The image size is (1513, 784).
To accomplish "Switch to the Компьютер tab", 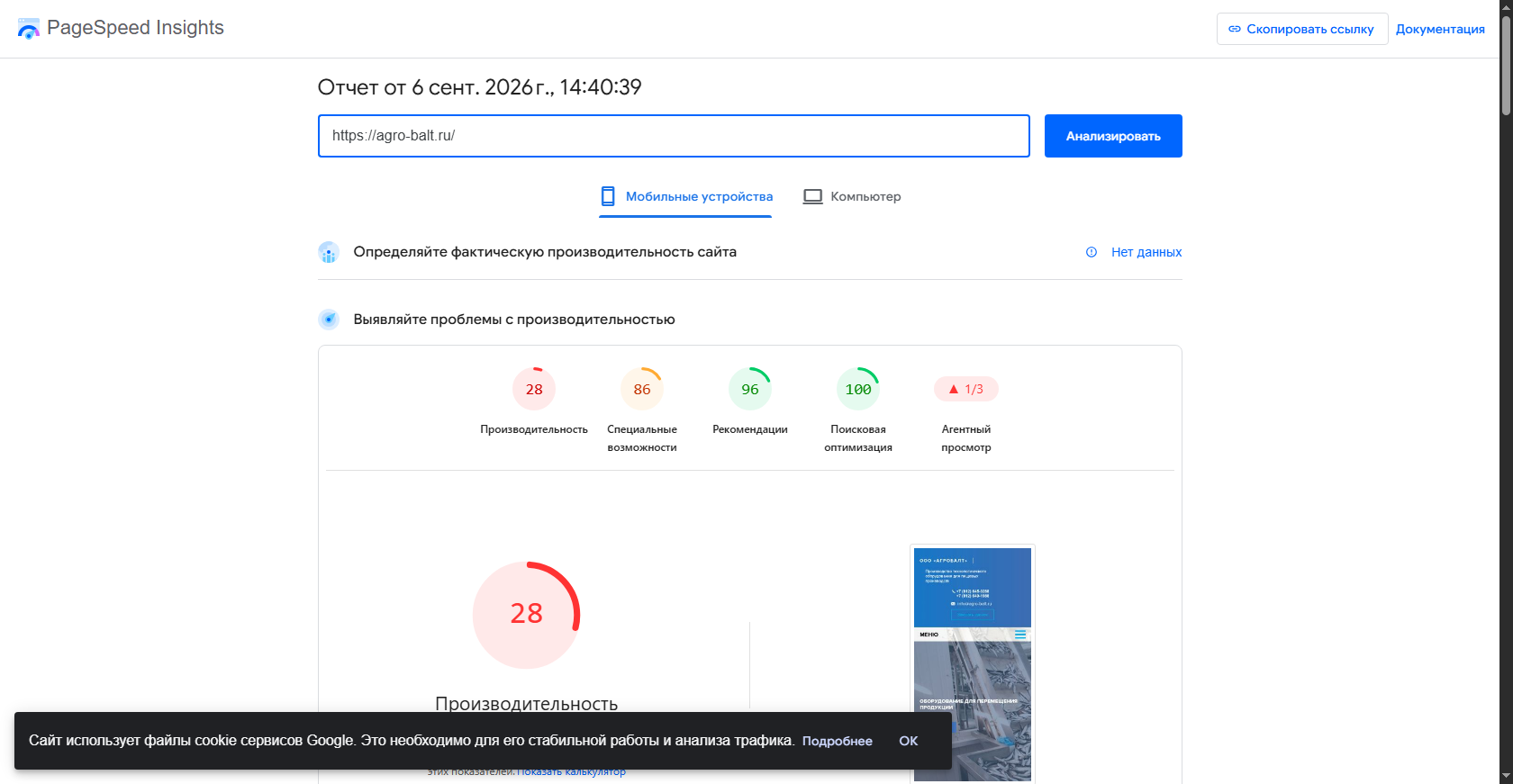I will 852,196.
